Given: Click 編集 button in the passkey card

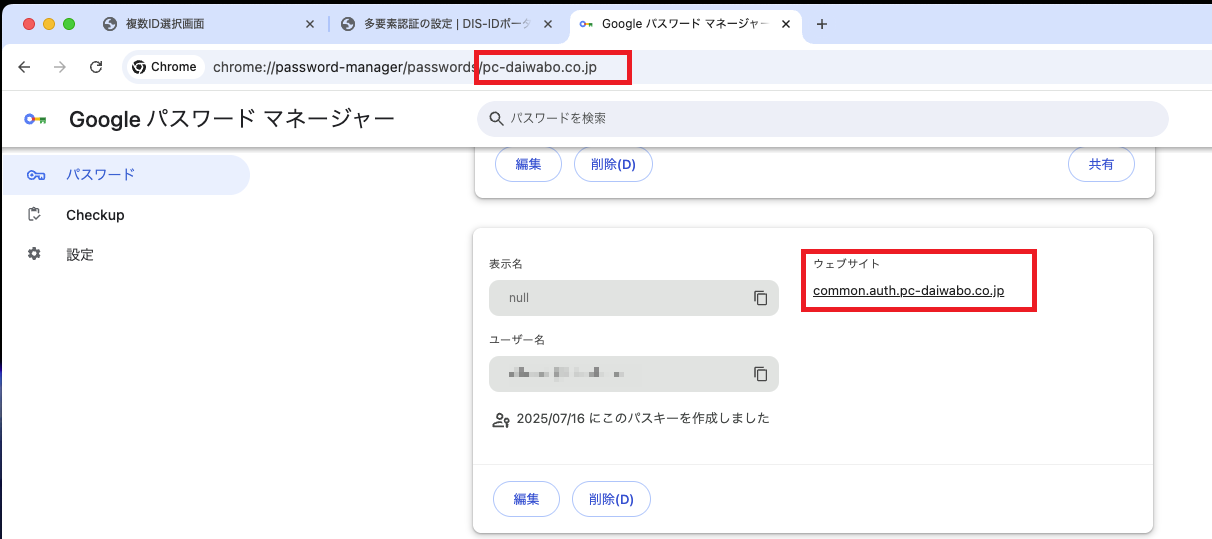Looking at the screenshot, I should (x=527, y=498).
